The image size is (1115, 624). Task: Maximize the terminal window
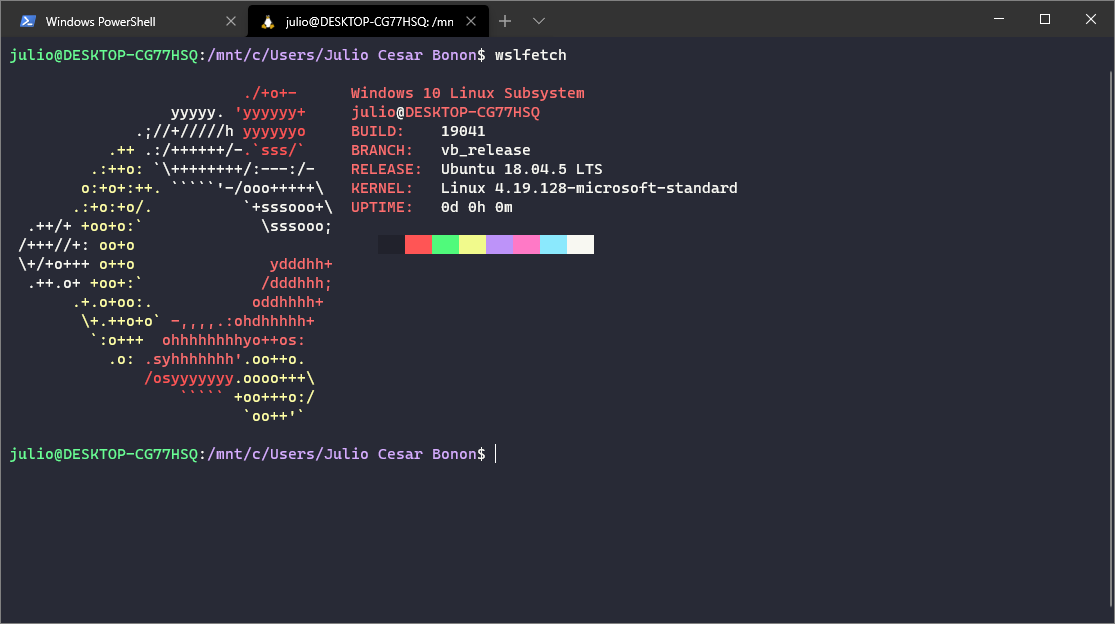[x=1045, y=19]
